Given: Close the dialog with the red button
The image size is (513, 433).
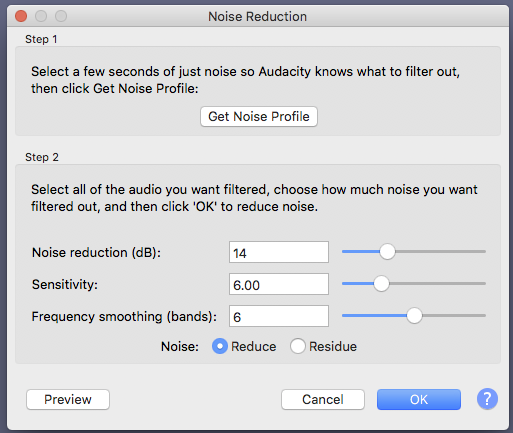Looking at the screenshot, I should (21, 16).
